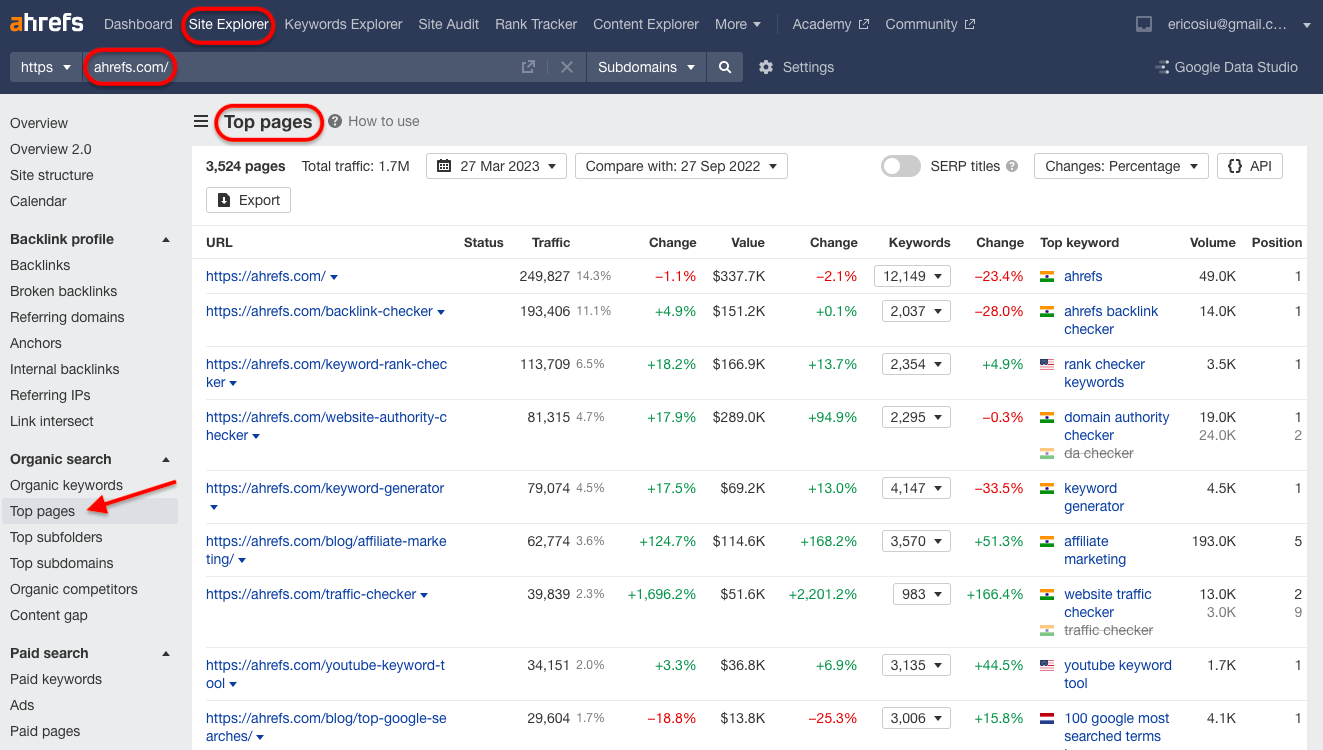
Task: Expand the 12,149 keywords dropdown for the homepage
Action: pyautogui.click(x=912, y=276)
